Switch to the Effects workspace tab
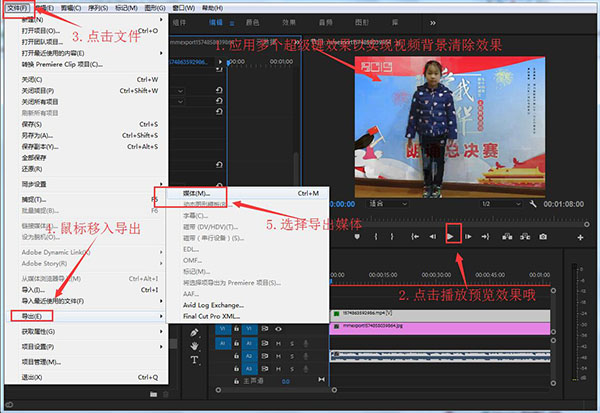Viewport: 600px width, 413px height. 289,23
